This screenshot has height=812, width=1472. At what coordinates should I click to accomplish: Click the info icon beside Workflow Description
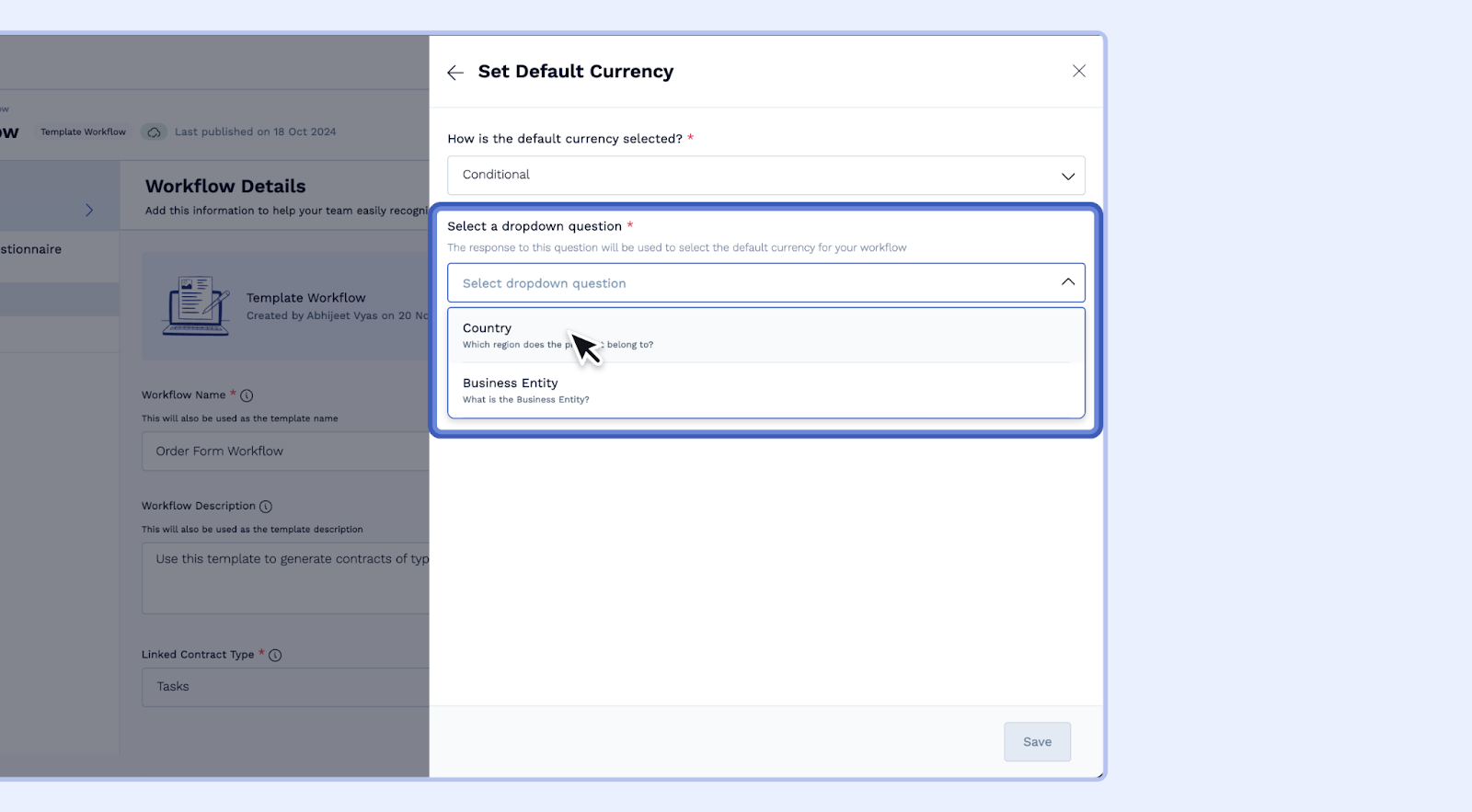pos(266,507)
